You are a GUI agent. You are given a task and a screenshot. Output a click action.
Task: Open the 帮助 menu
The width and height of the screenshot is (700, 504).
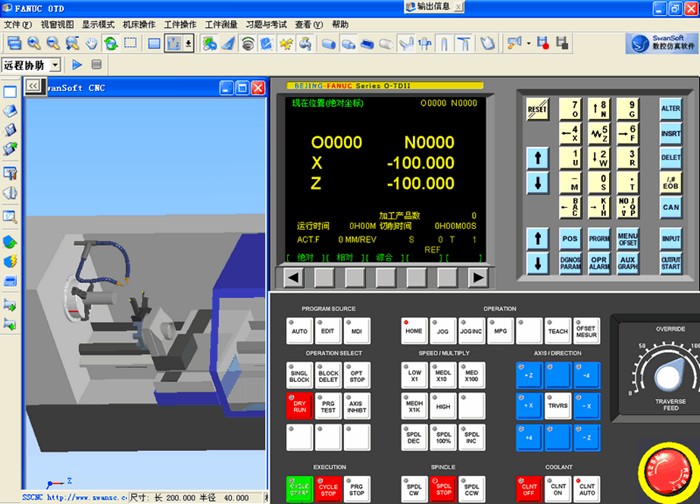(x=340, y=25)
